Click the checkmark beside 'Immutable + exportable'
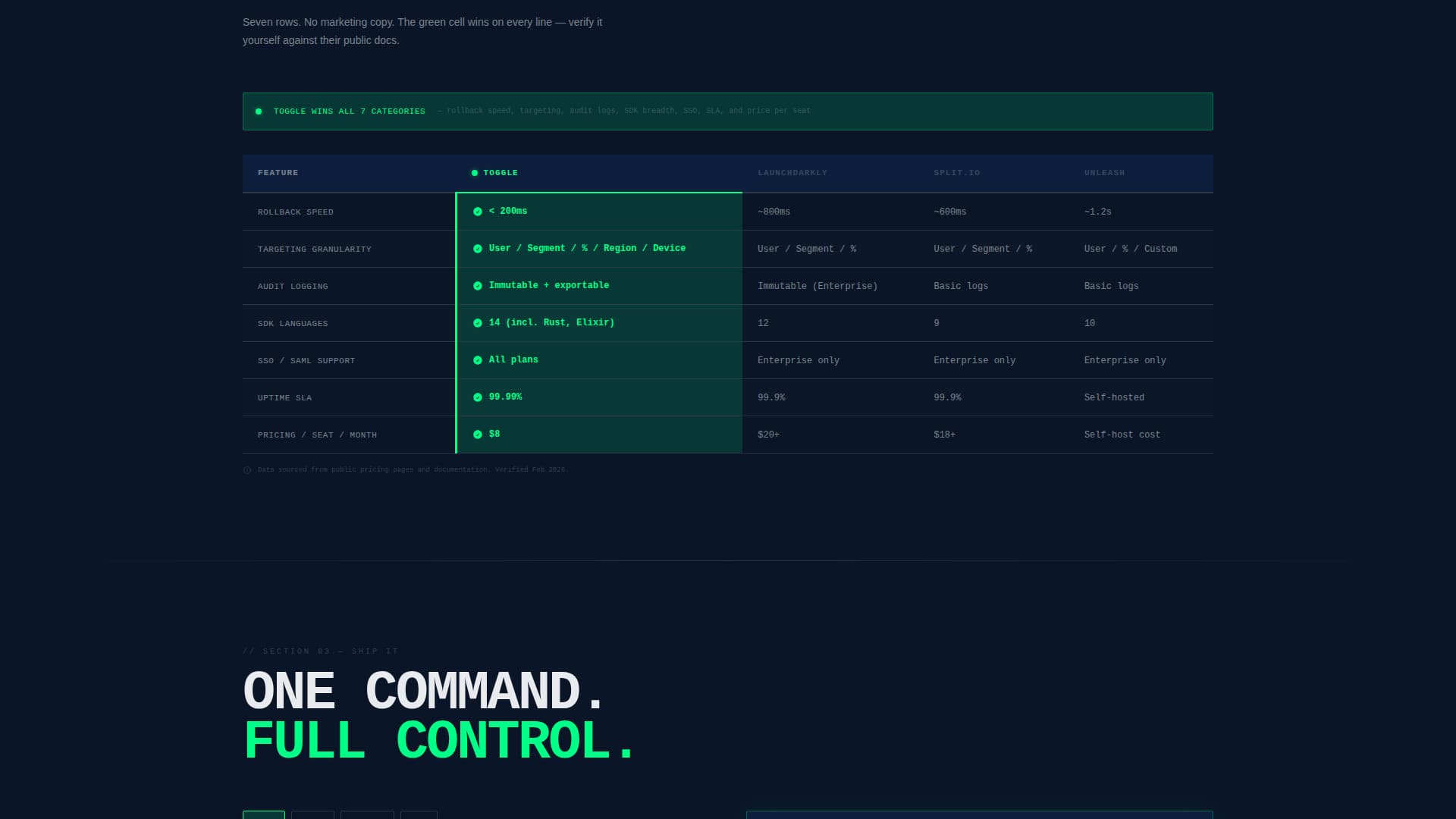Screen dimensions: 1456x819 [478, 286]
